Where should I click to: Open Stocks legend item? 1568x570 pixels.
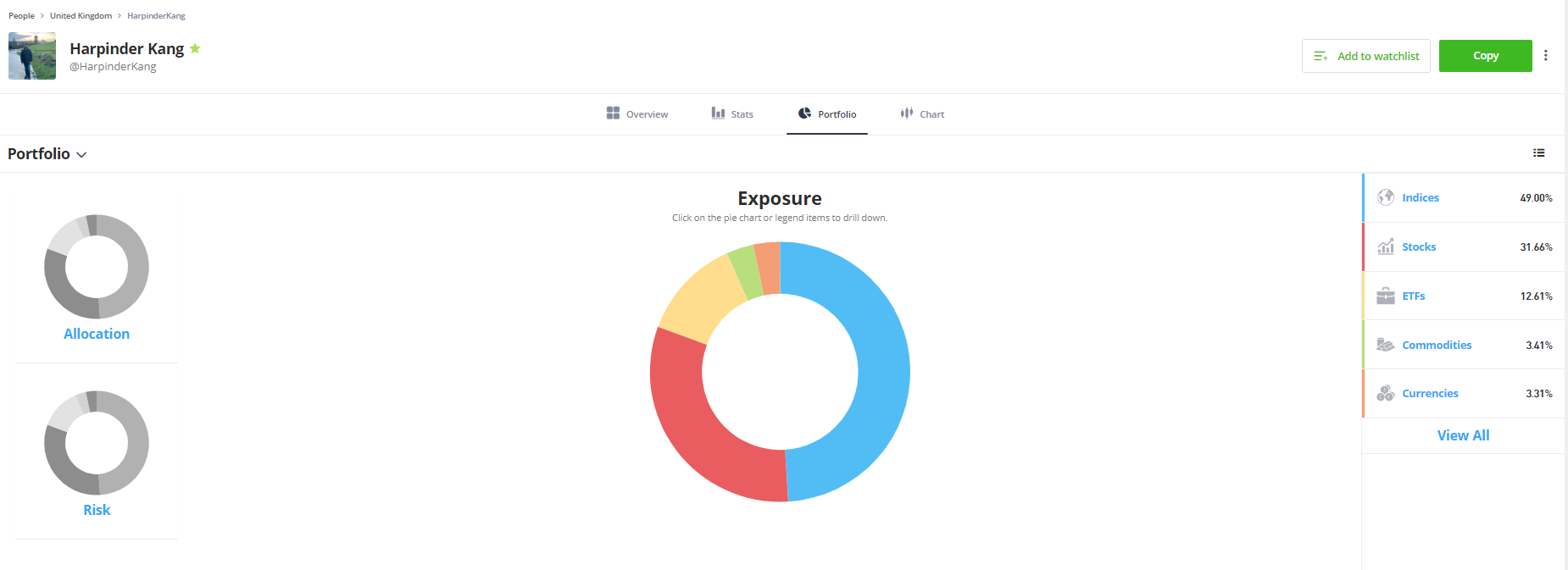(x=1464, y=246)
